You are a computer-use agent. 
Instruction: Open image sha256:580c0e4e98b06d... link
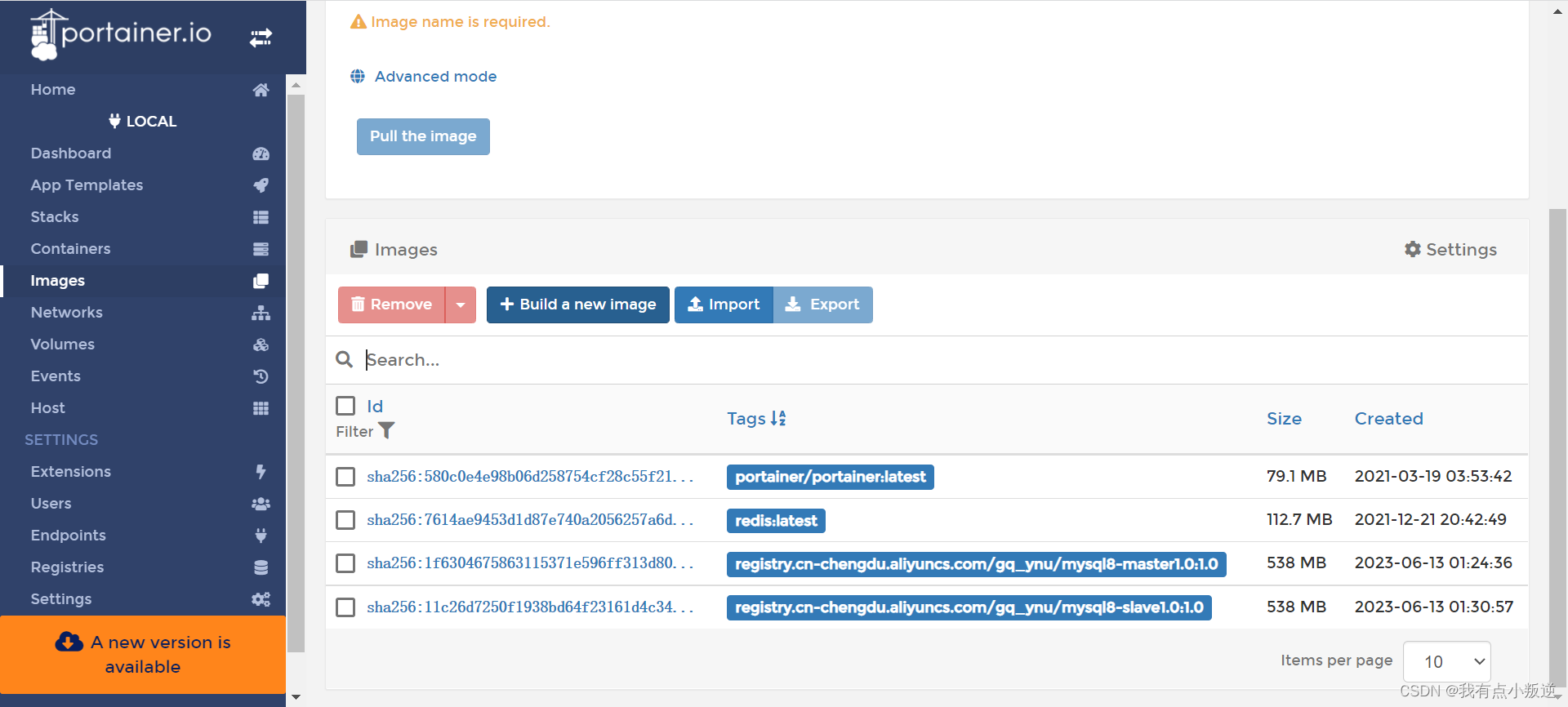(x=530, y=477)
